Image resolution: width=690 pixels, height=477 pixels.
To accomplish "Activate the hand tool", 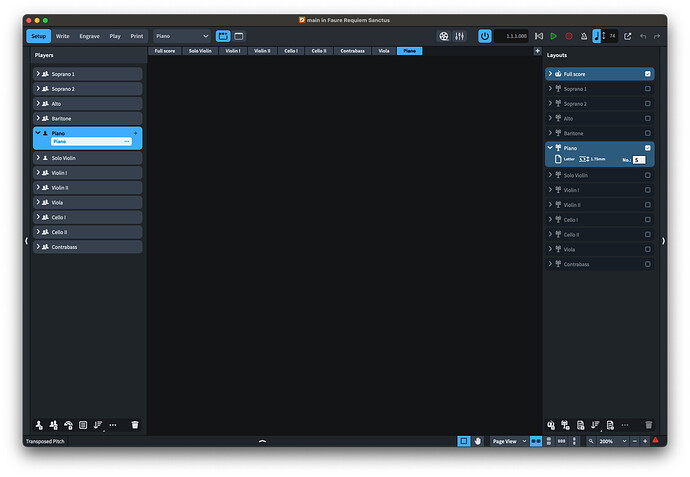I will click(478, 441).
